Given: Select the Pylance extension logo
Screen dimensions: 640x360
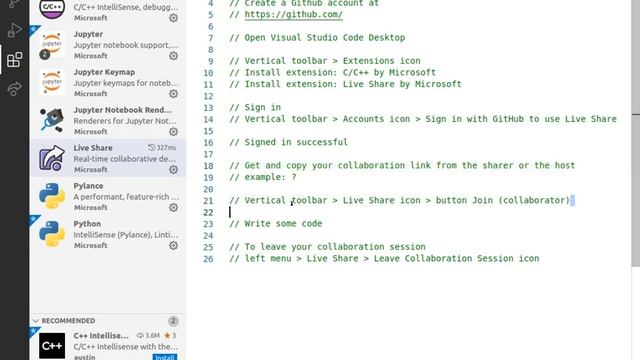Looking at the screenshot, I should (52, 196).
